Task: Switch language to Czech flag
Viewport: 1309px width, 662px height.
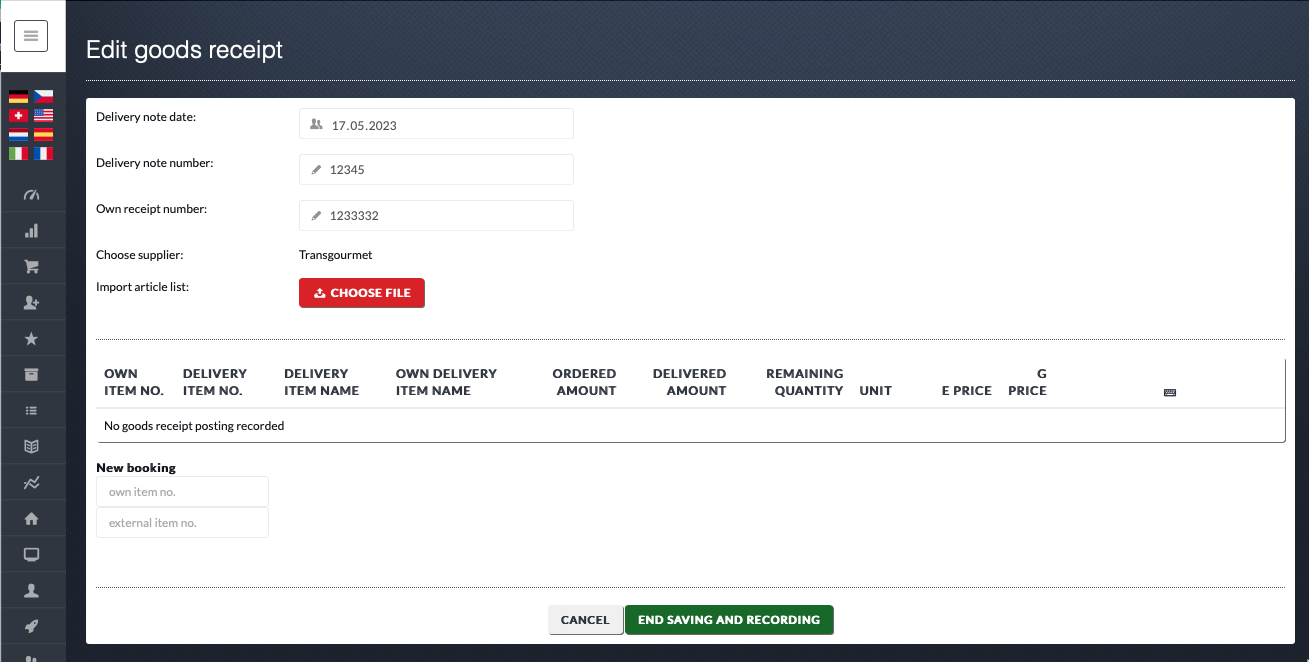Action: click(x=43, y=97)
